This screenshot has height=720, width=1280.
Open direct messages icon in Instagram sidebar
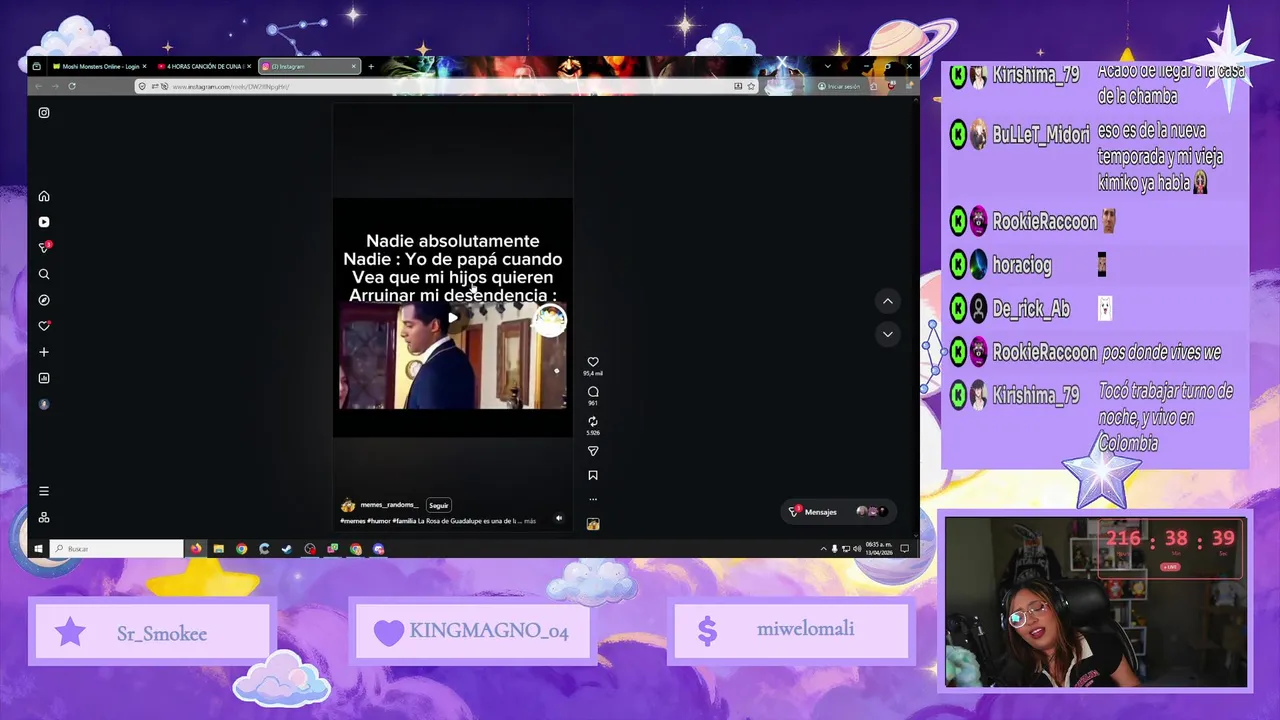click(44, 247)
